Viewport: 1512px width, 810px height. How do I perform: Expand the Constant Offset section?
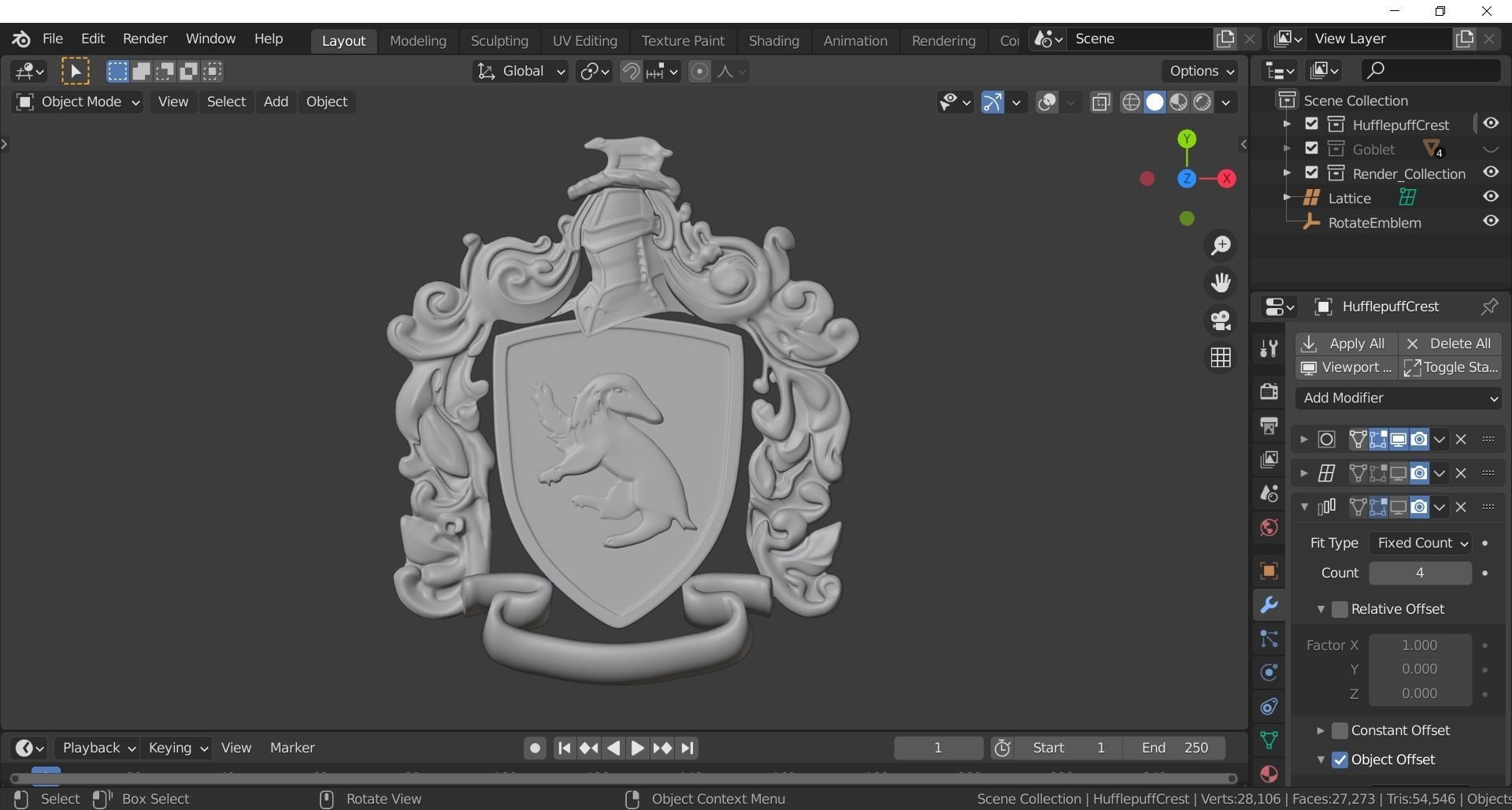[x=1321, y=730]
